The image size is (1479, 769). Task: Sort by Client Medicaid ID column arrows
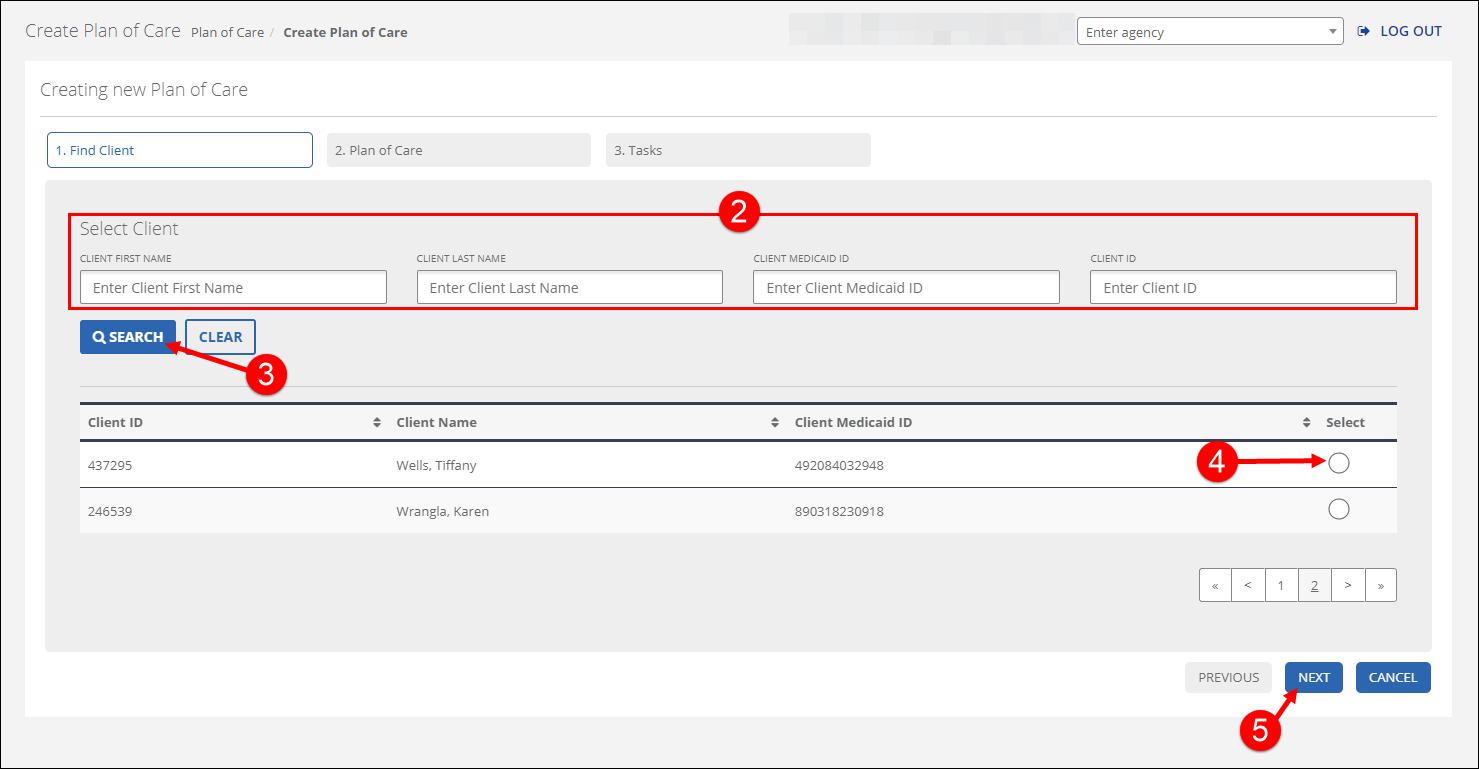[x=1306, y=423]
